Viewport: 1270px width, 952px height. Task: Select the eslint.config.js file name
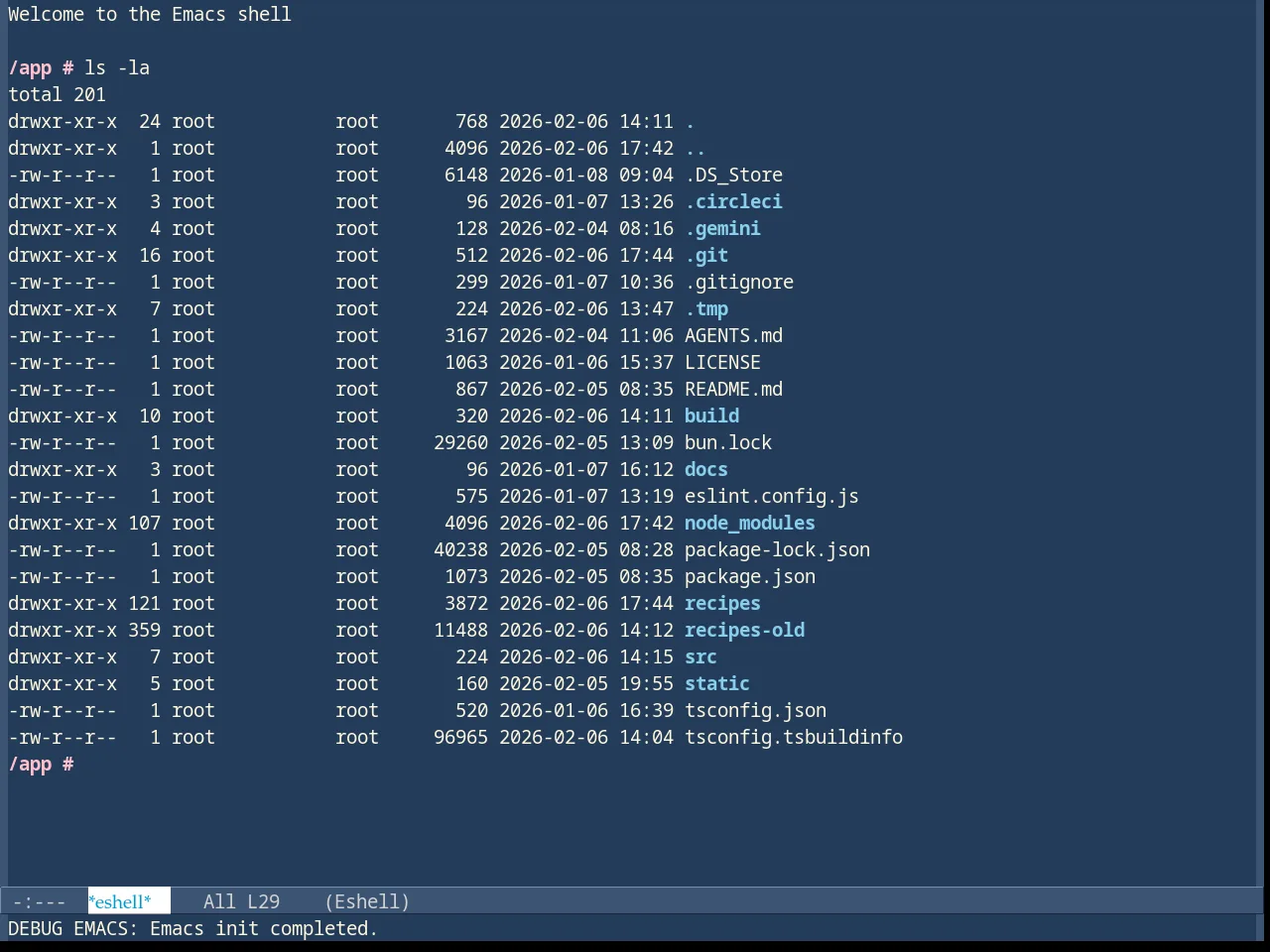(x=772, y=496)
